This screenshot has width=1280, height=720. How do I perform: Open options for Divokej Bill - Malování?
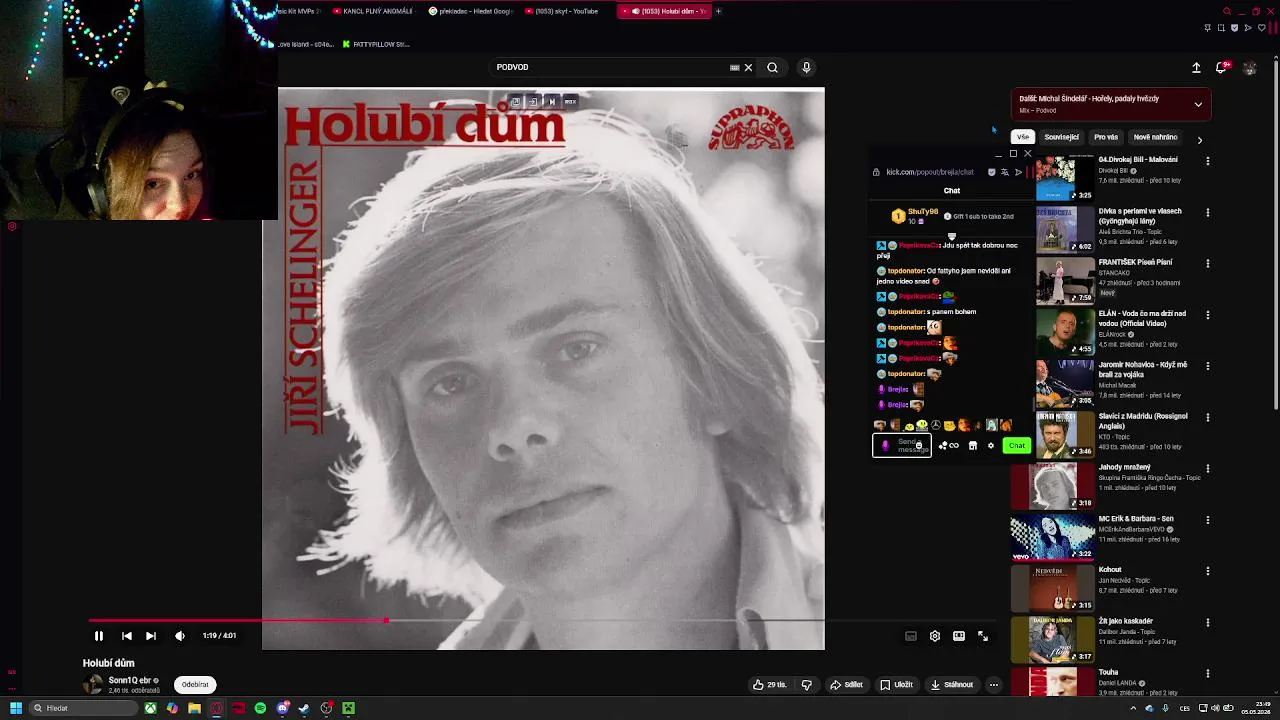click(x=1207, y=161)
